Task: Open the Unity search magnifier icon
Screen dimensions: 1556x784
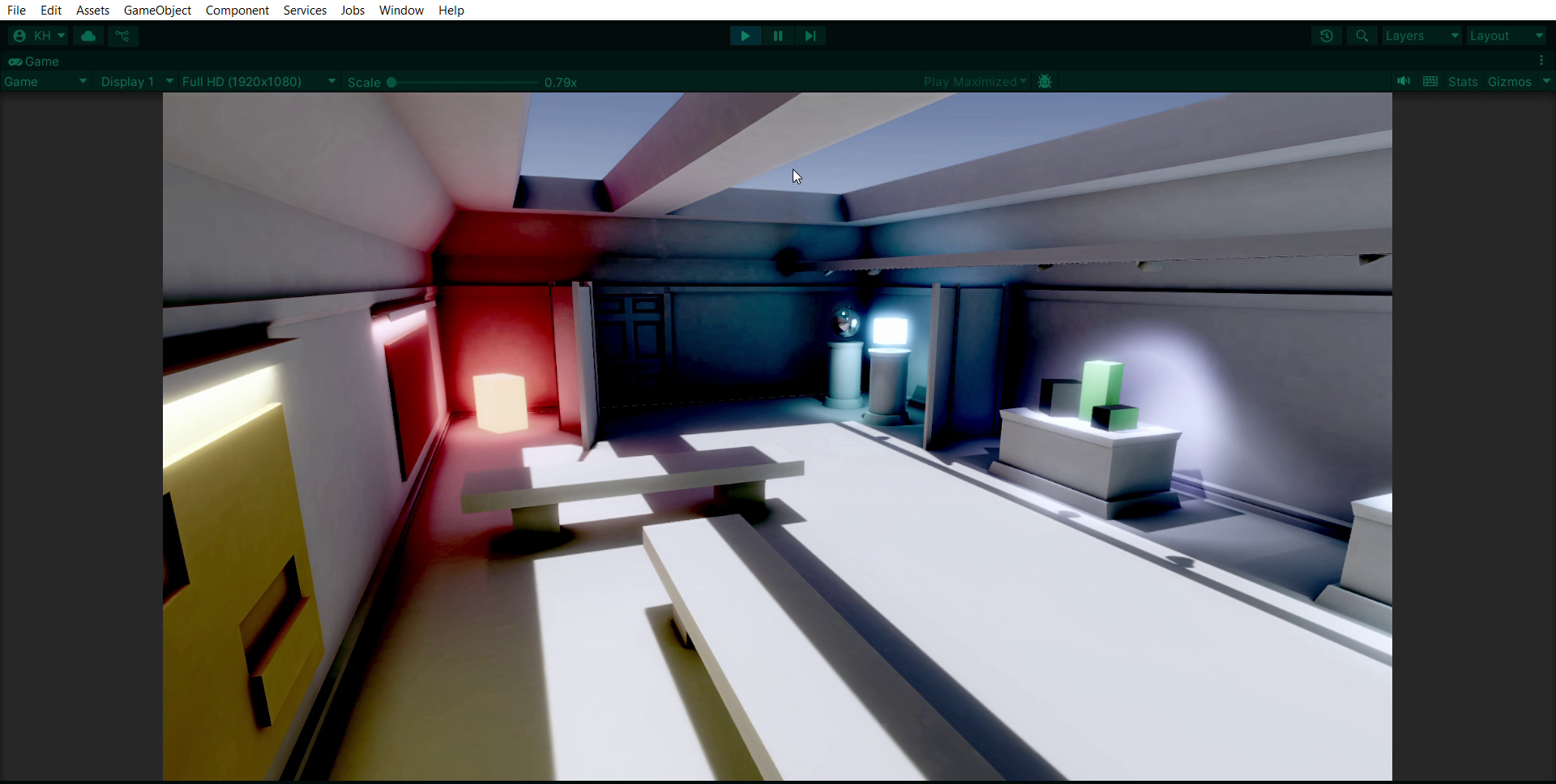Action: tap(1362, 36)
